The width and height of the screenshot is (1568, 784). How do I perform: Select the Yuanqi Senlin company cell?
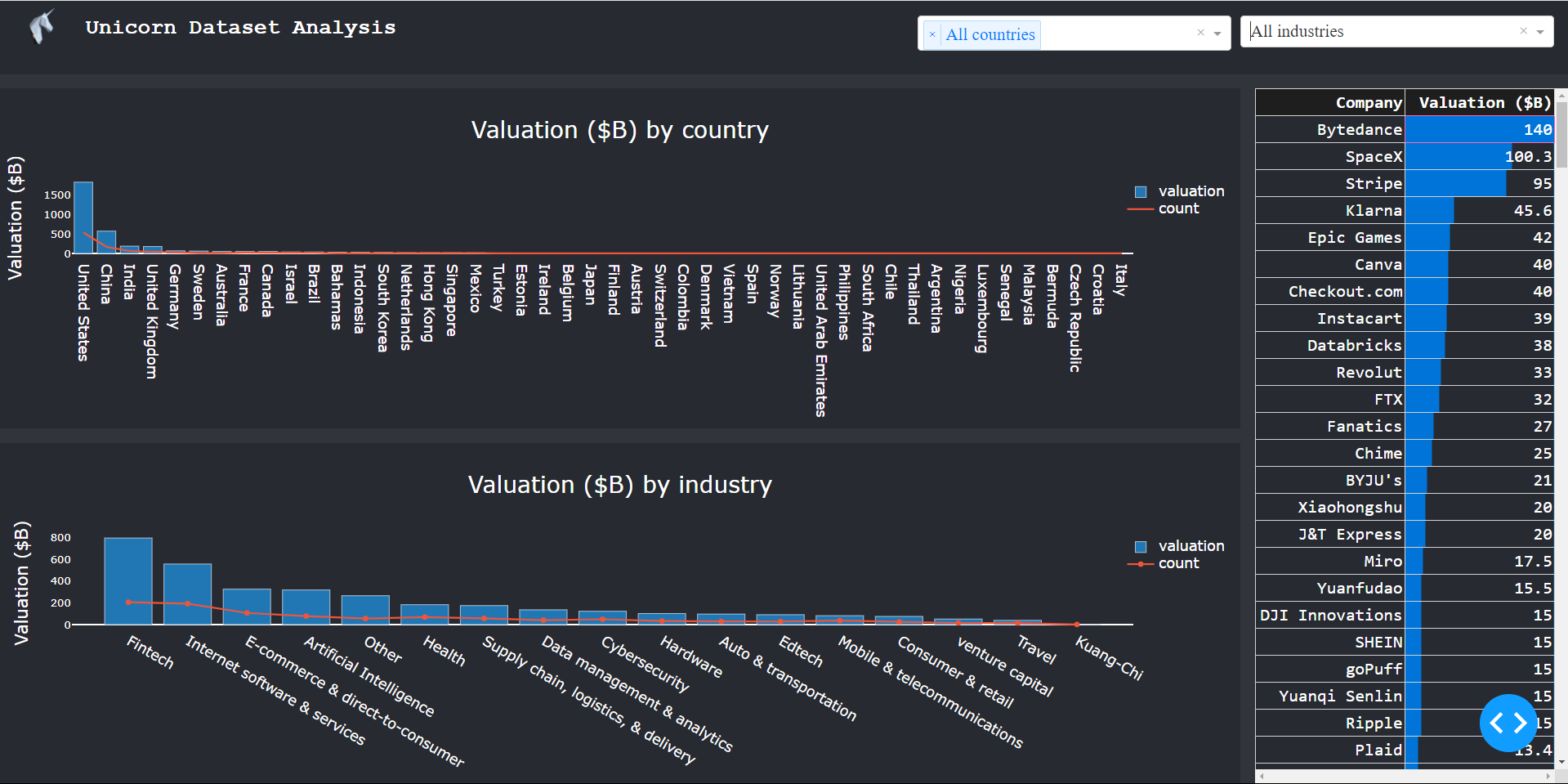(x=1330, y=696)
